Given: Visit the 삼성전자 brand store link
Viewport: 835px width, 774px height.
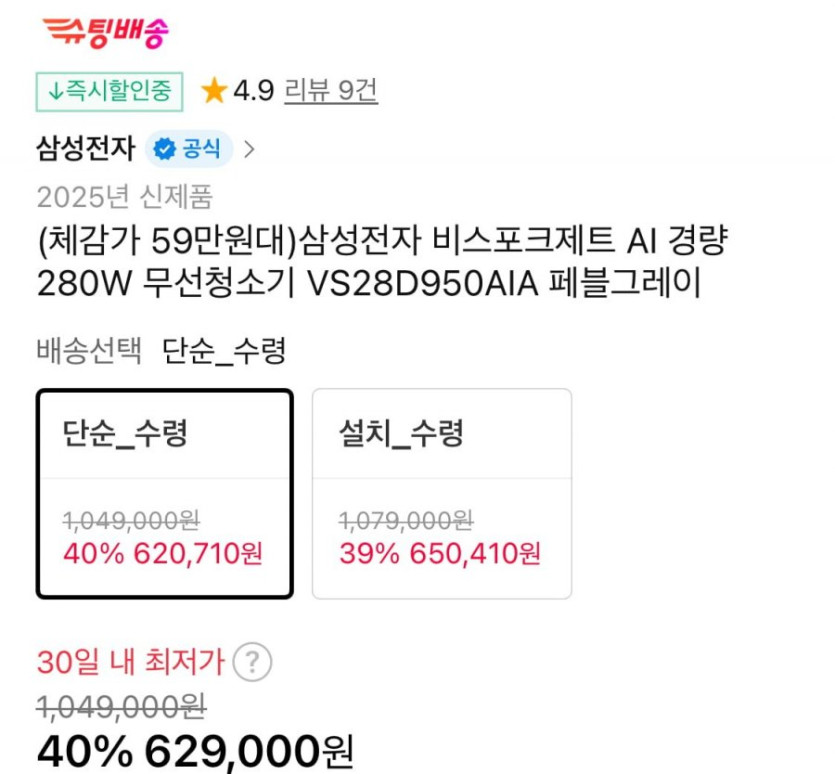Looking at the screenshot, I should [x=85, y=150].
